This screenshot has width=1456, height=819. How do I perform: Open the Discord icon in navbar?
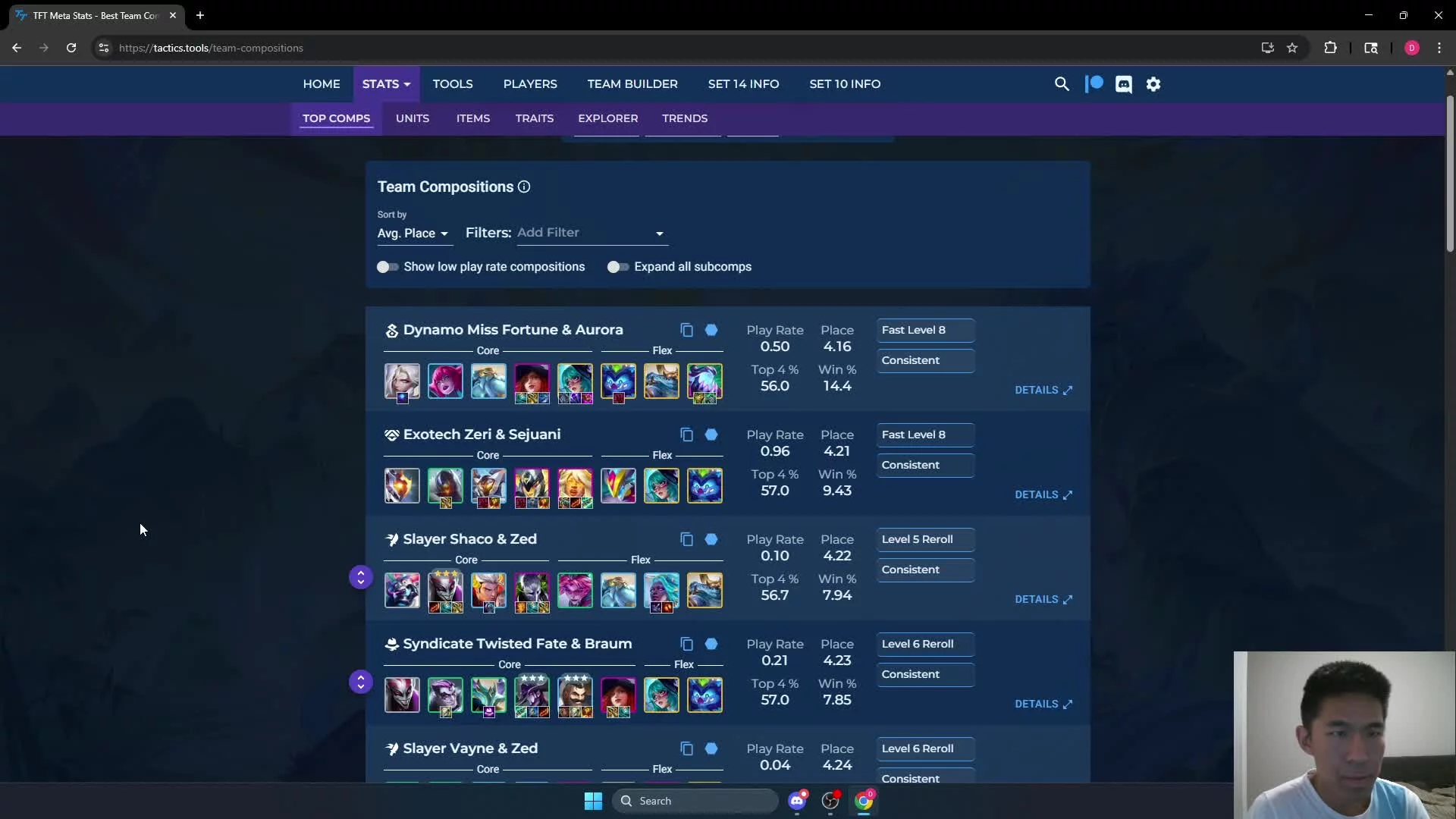click(x=1124, y=84)
